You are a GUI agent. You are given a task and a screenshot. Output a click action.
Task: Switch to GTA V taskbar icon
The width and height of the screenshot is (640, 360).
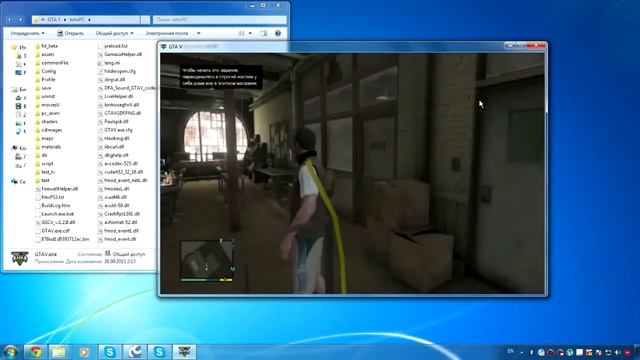184,352
